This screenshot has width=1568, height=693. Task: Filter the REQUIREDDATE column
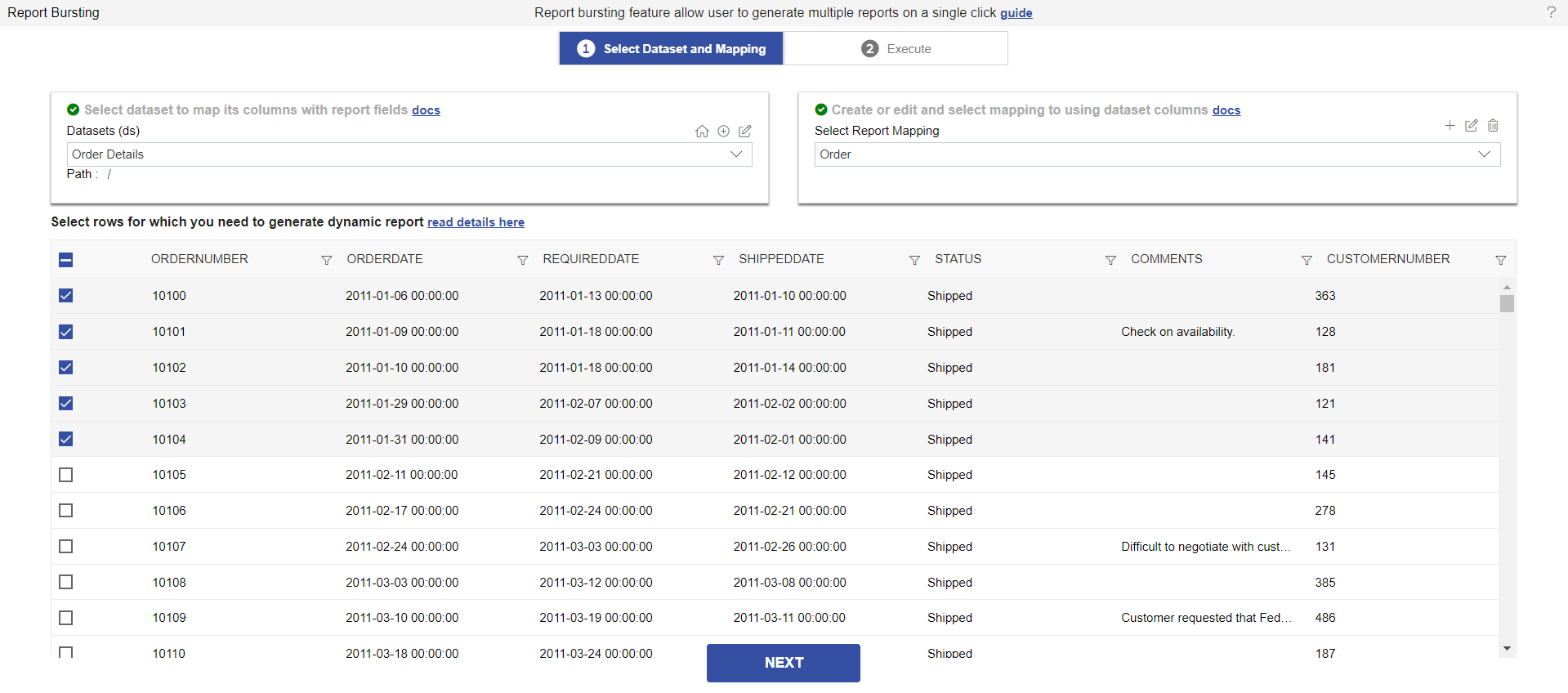click(x=718, y=260)
